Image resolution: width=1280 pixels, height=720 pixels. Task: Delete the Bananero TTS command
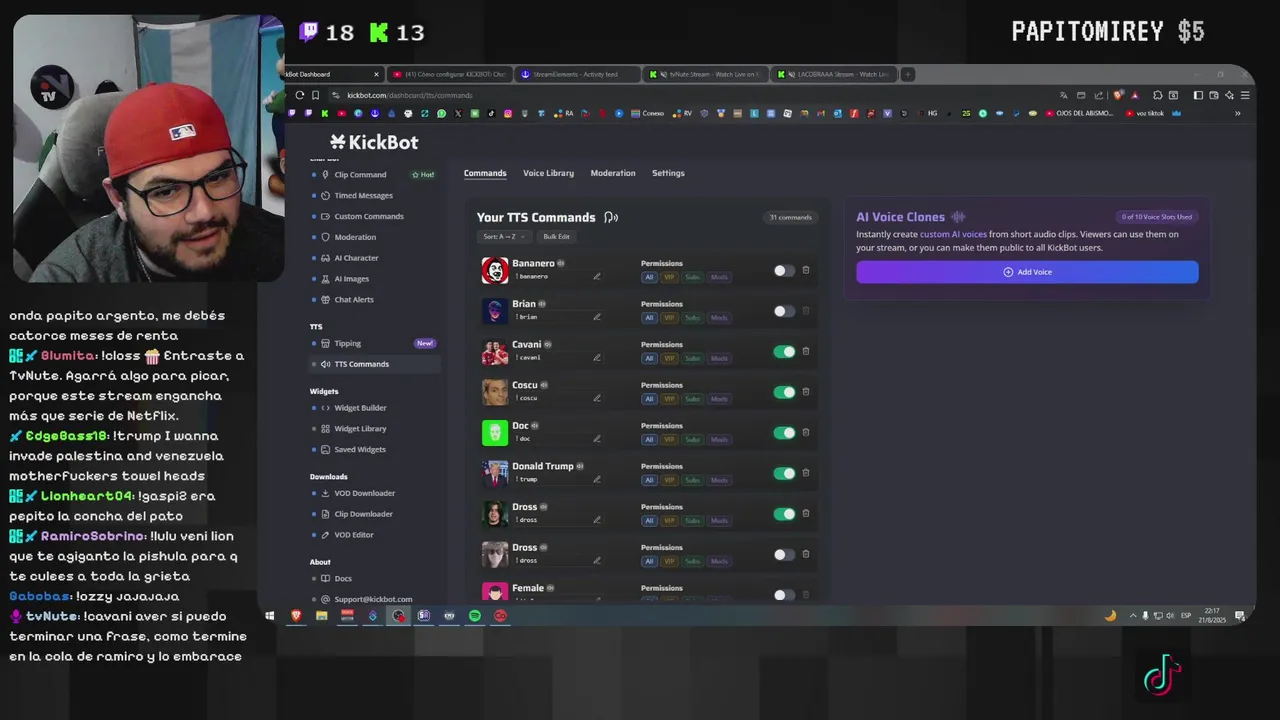coord(806,270)
